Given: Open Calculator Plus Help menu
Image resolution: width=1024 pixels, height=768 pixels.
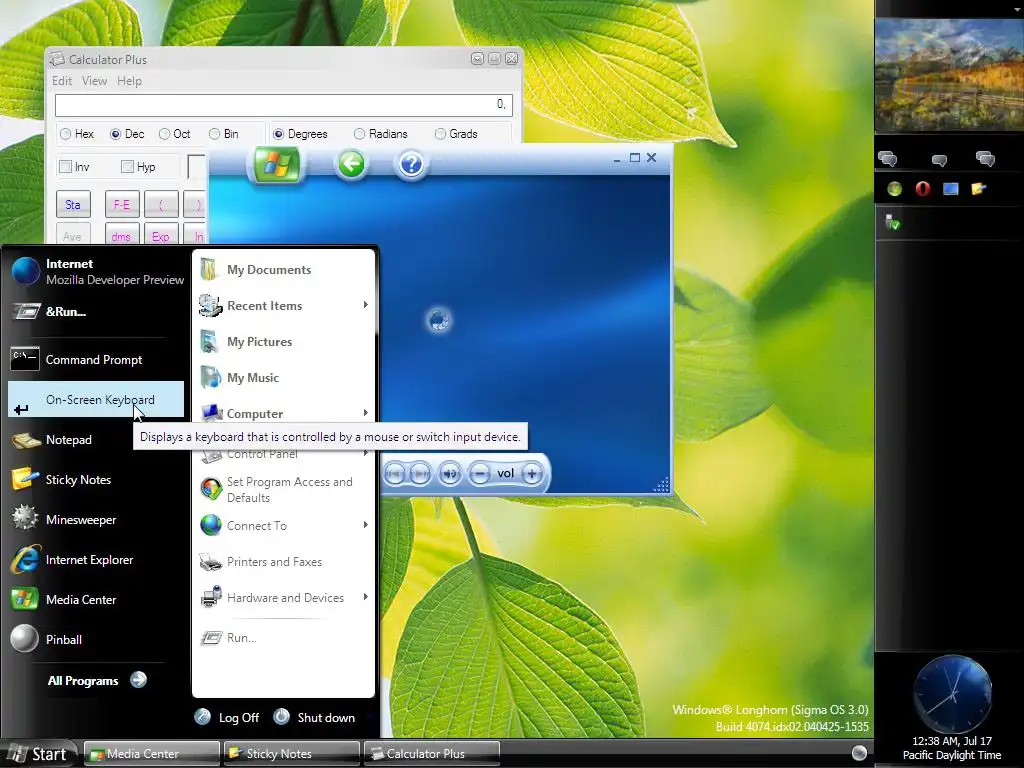Looking at the screenshot, I should [129, 81].
